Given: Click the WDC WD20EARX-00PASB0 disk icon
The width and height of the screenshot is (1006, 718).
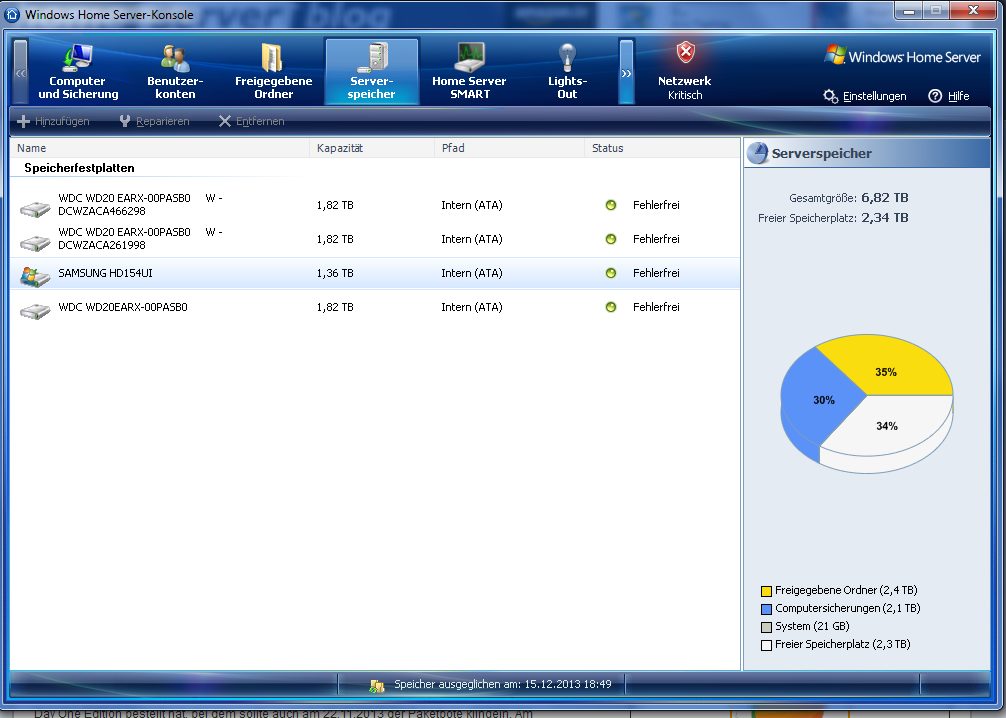Looking at the screenshot, I should click(x=35, y=311).
